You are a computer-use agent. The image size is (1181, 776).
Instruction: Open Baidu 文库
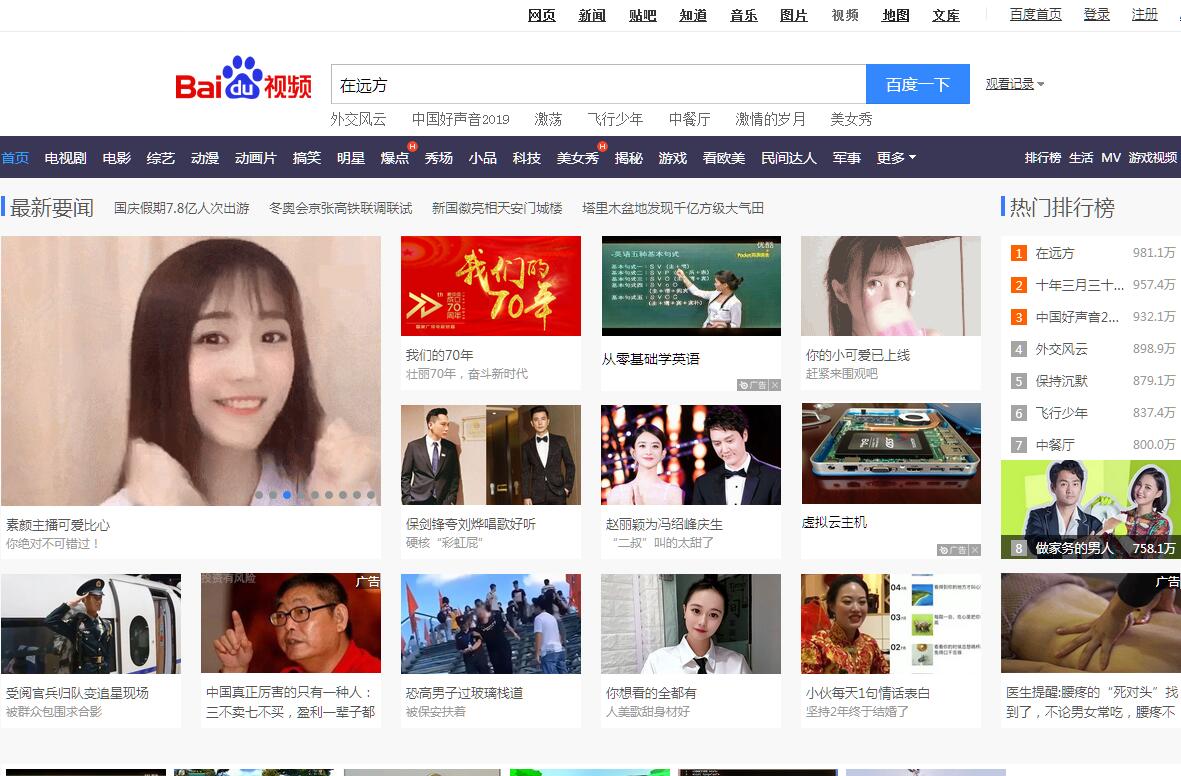click(946, 15)
